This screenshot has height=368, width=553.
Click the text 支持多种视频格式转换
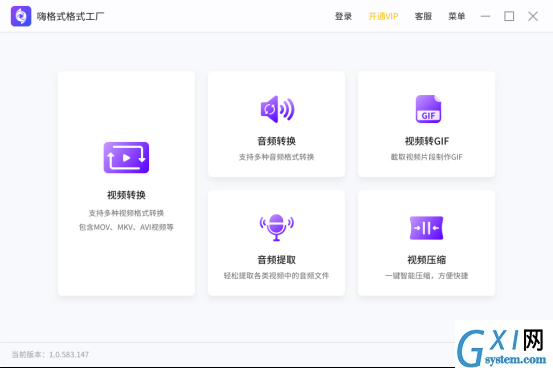(126, 213)
